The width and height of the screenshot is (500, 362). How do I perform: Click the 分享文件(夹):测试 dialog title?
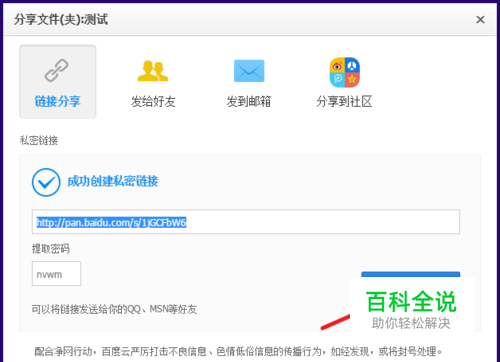(61, 19)
